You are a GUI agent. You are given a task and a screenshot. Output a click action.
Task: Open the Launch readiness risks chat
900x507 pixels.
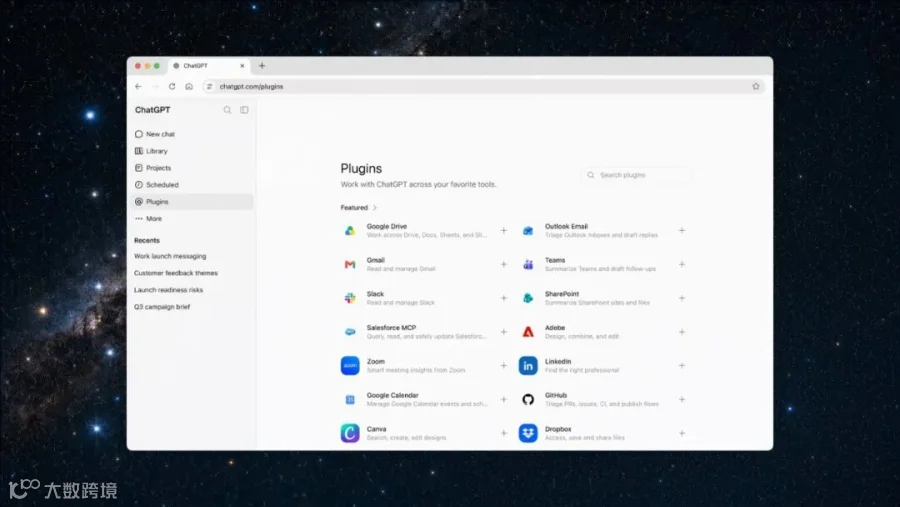(168, 290)
